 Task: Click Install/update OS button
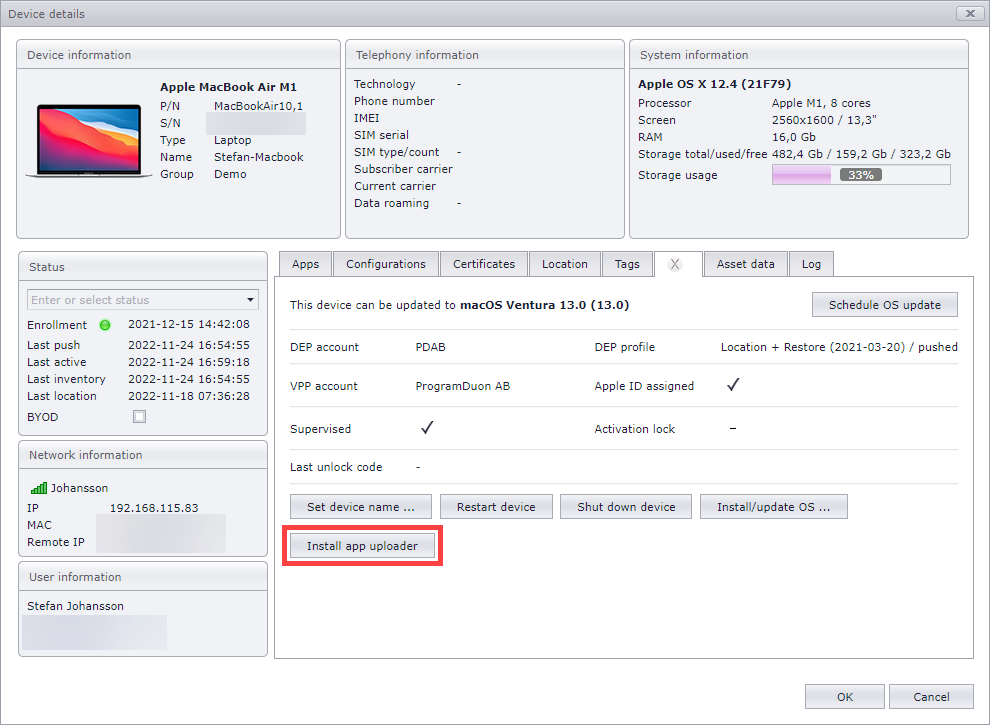[773, 506]
